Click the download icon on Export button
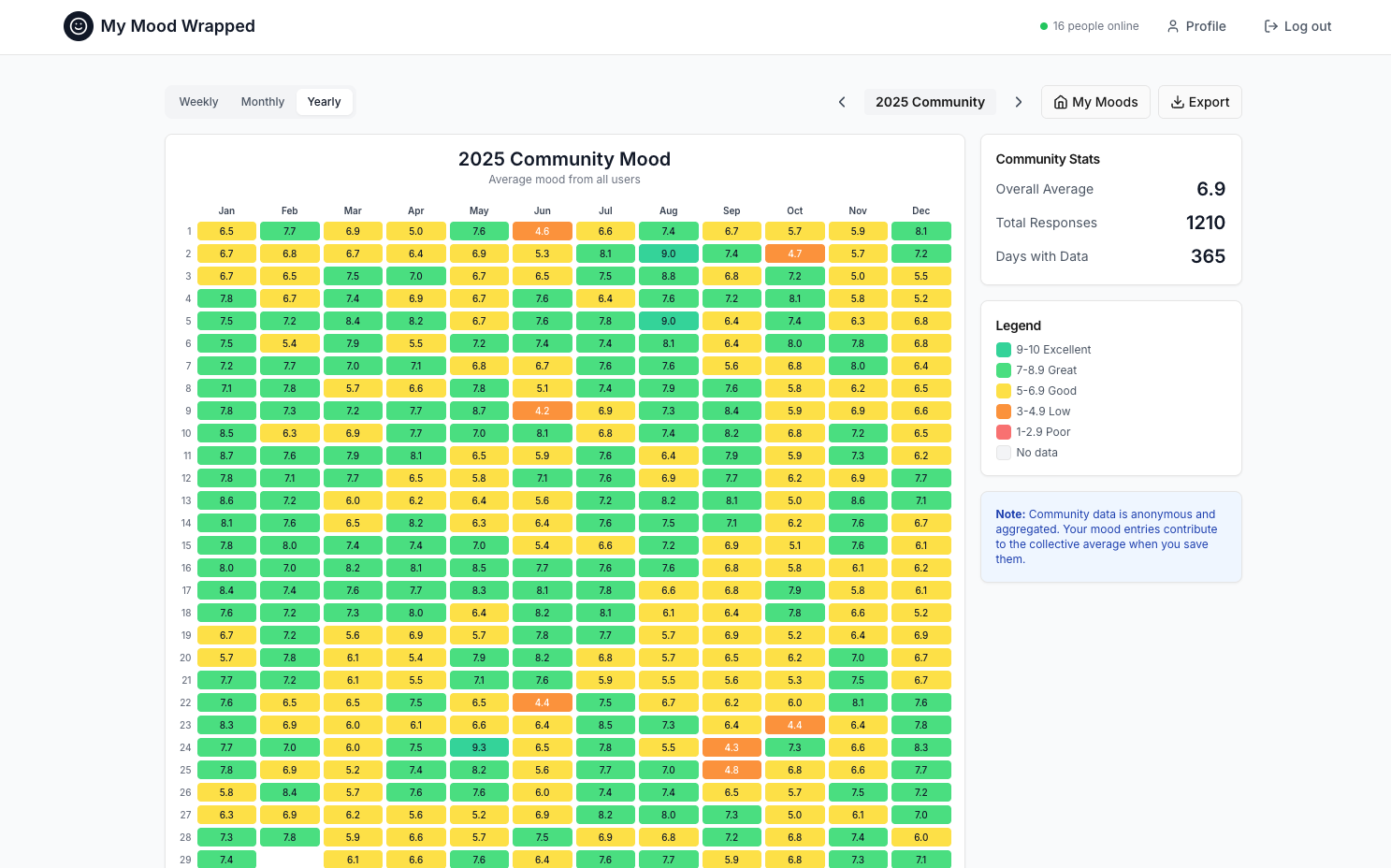 pos(1176,102)
